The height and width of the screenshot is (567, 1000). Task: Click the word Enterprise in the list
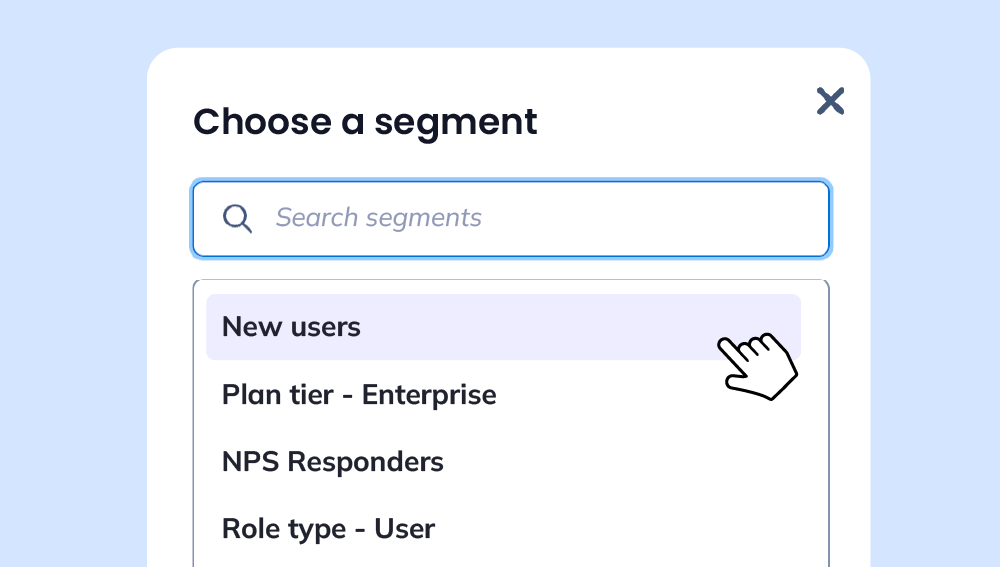coord(429,395)
